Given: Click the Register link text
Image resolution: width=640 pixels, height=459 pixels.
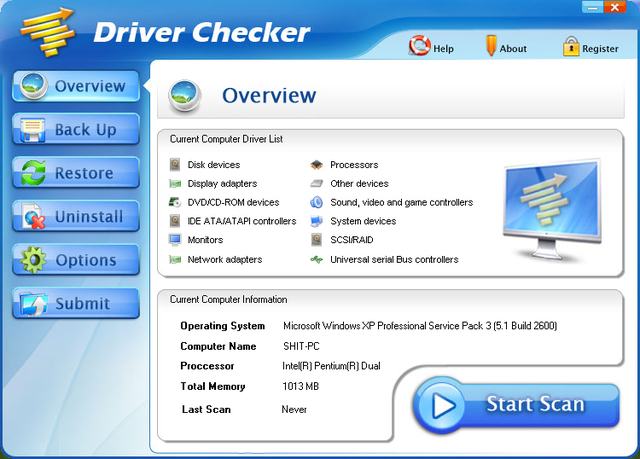Looking at the screenshot, I should click(600, 49).
